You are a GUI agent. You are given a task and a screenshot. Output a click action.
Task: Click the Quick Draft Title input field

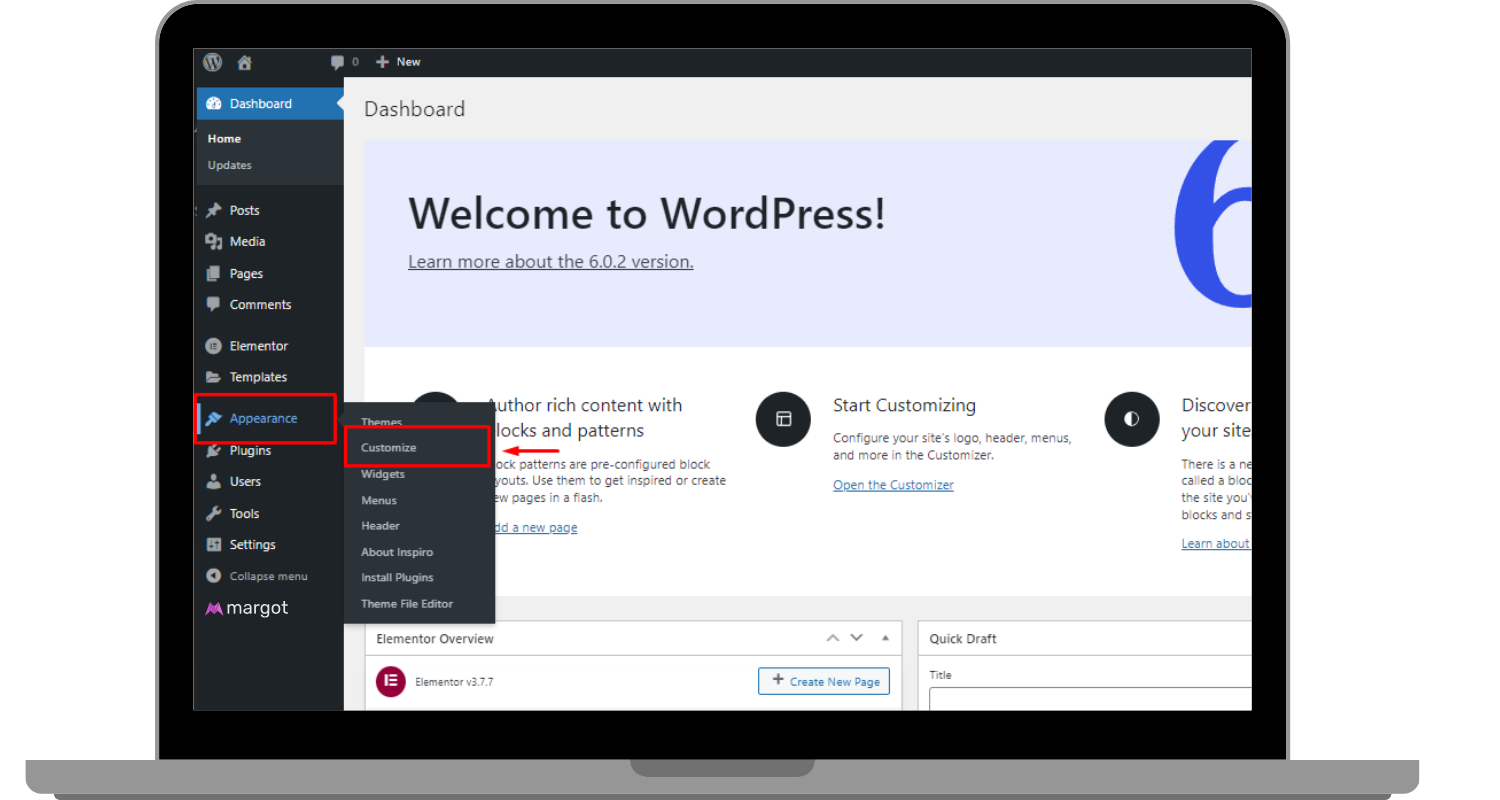1090,699
